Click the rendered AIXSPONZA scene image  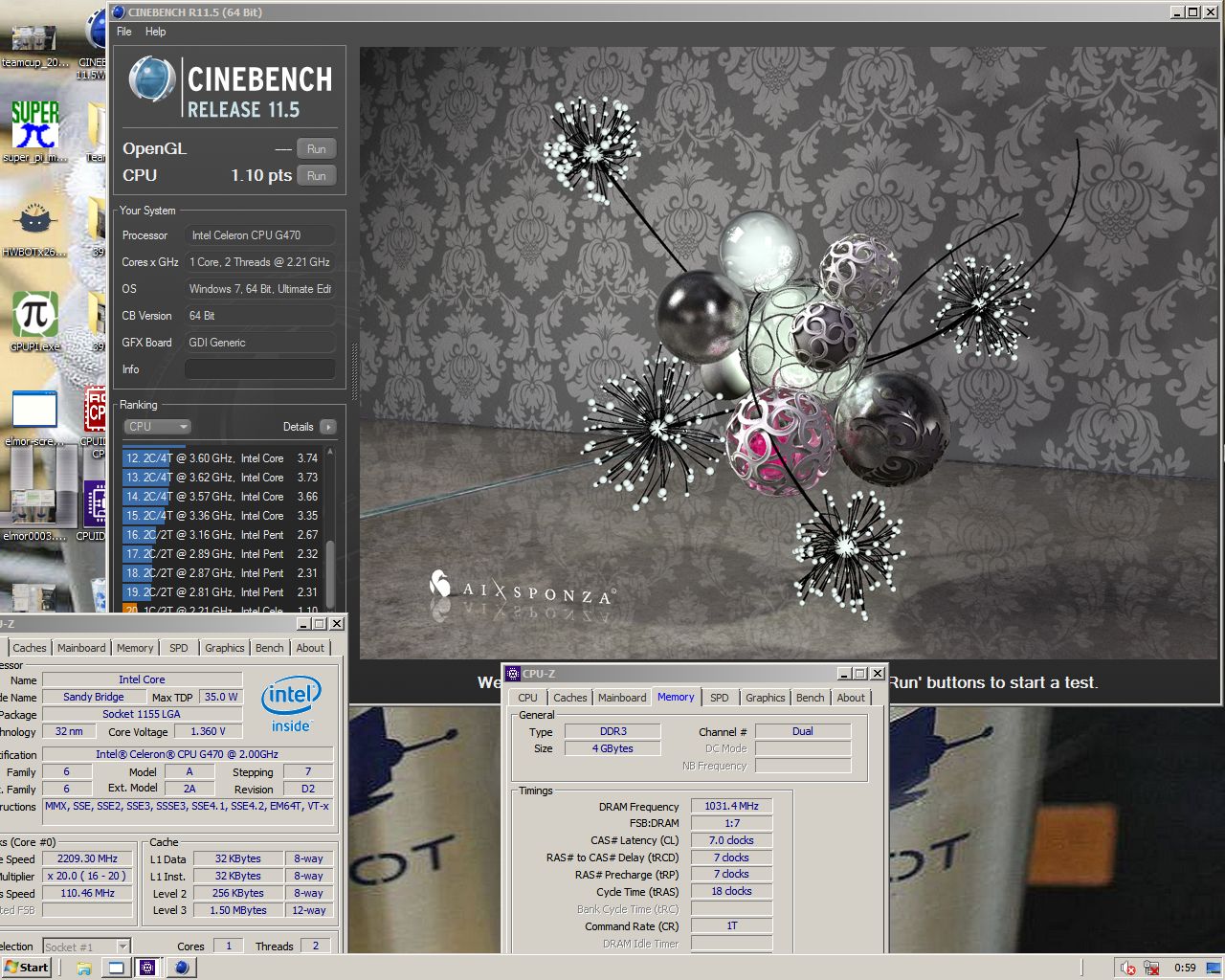pos(790,352)
